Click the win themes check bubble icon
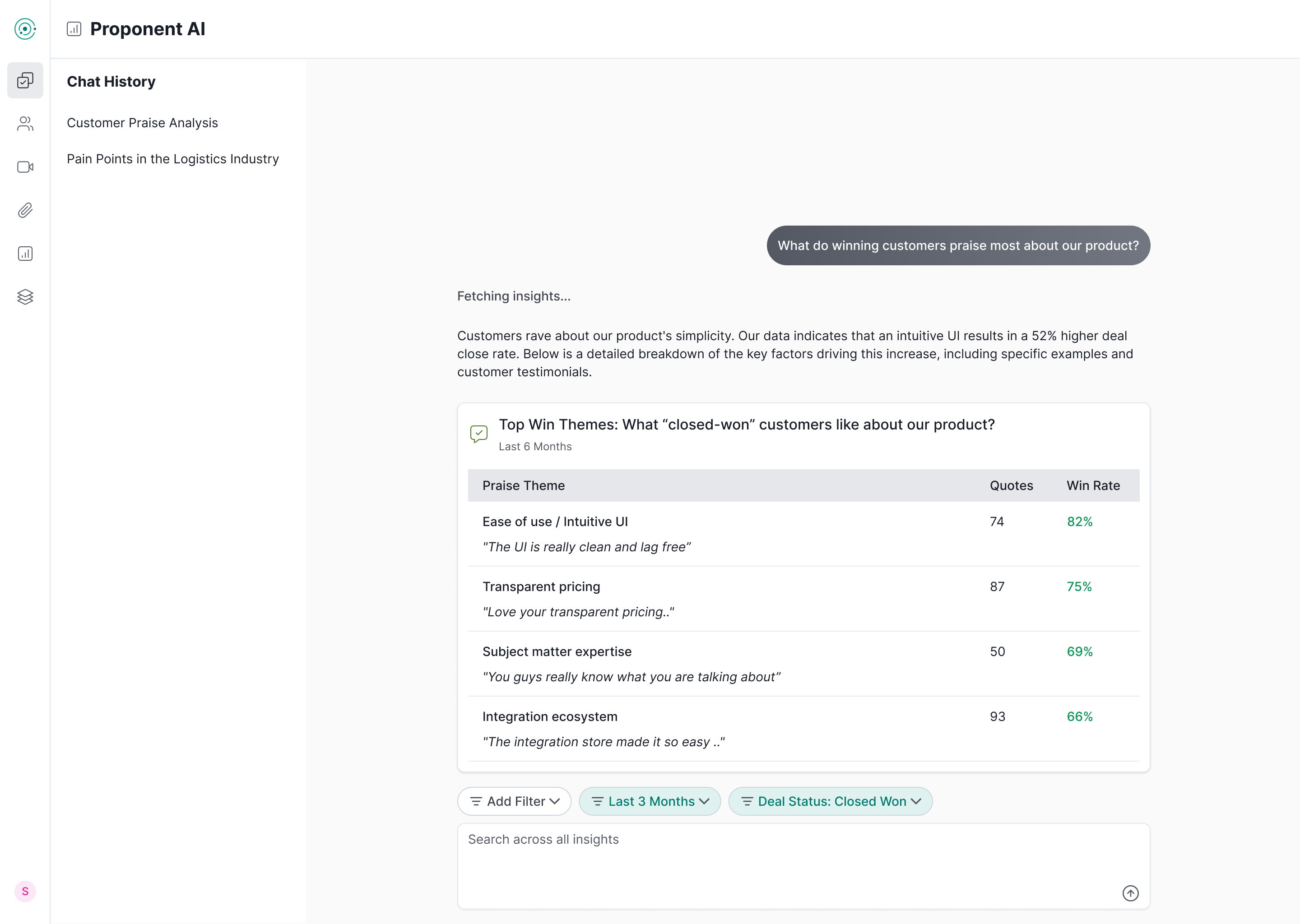Viewport: 1300px width, 924px height. [478, 434]
